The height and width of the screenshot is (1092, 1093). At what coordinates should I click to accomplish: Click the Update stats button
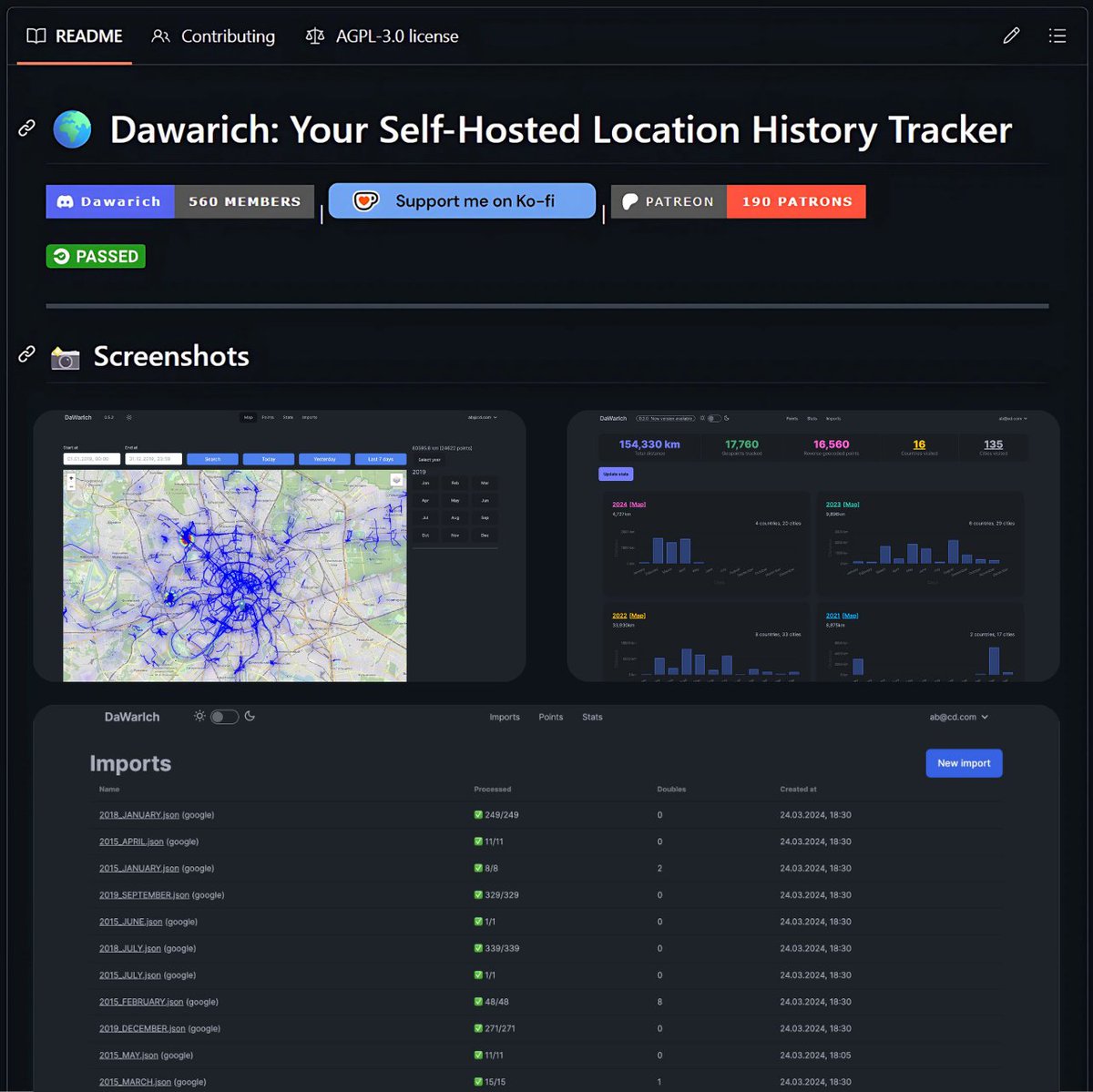616,474
